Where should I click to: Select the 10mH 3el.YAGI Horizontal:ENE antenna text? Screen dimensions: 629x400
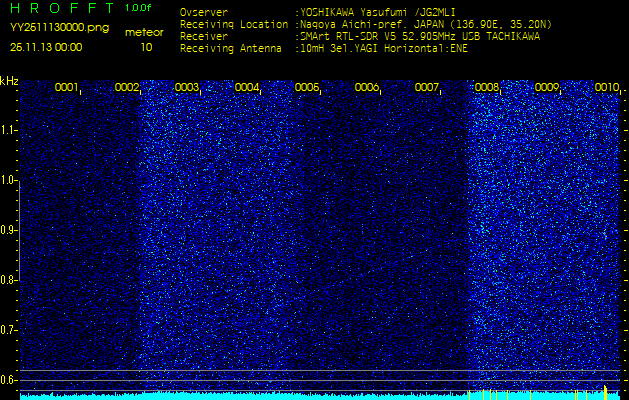pyautogui.click(x=384, y=49)
